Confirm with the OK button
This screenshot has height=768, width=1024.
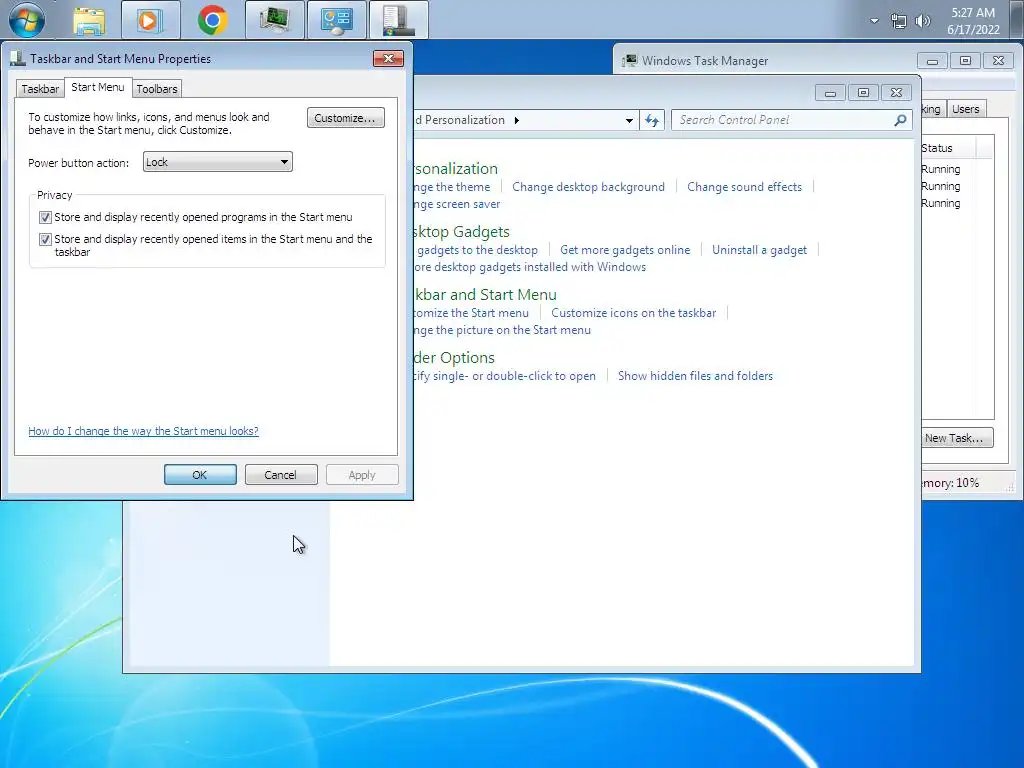pos(200,475)
